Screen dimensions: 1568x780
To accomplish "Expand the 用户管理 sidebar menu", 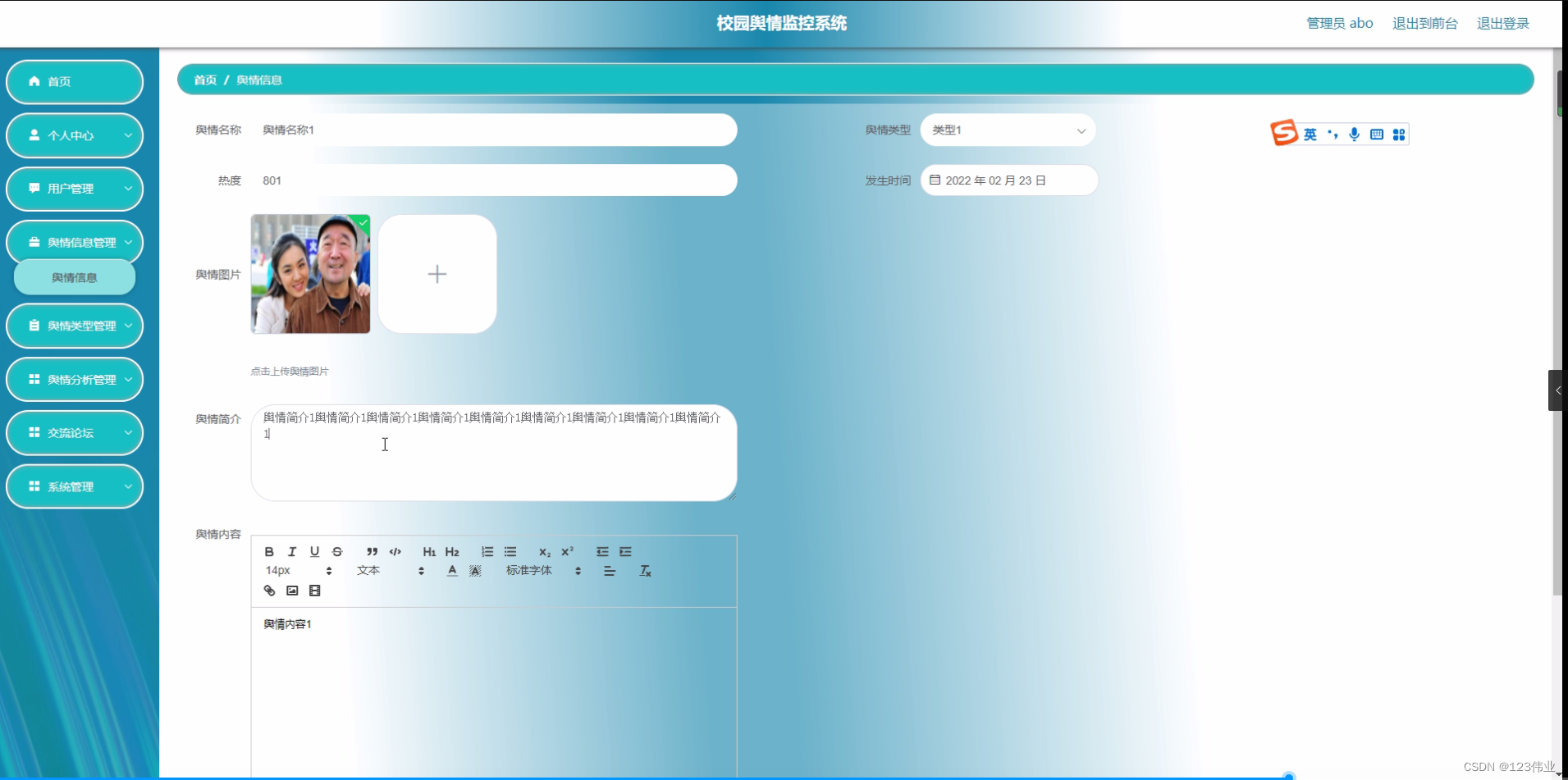I will pyautogui.click(x=75, y=189).
